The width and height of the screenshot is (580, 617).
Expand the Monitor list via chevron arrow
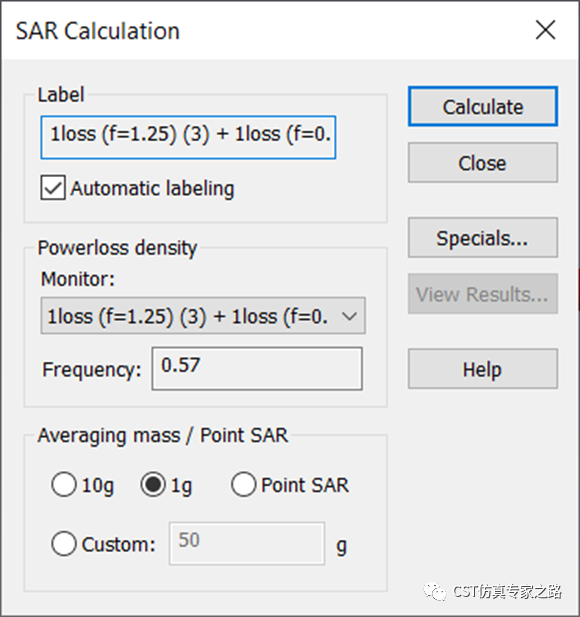[349, 316]
